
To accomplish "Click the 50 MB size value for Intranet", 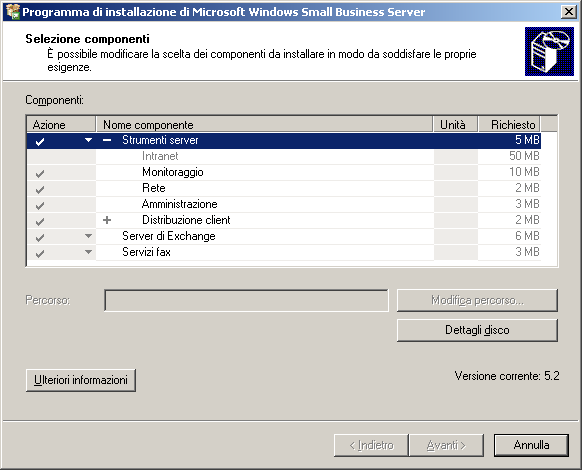I will (x=524, y=156).
